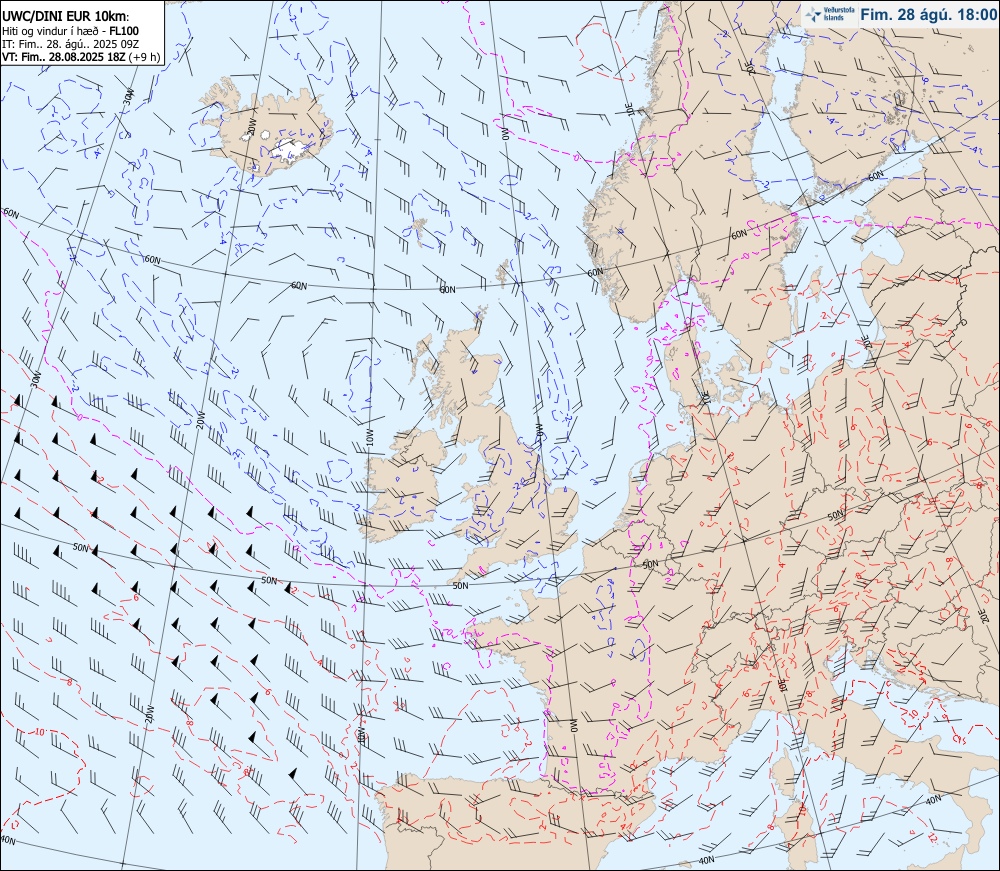This screenshot has height=871, width=1000.
Task: Click the 'IT: Fim.. 28. ágú.. 2025 09Z' line
Action: click(x=70, y=43)
